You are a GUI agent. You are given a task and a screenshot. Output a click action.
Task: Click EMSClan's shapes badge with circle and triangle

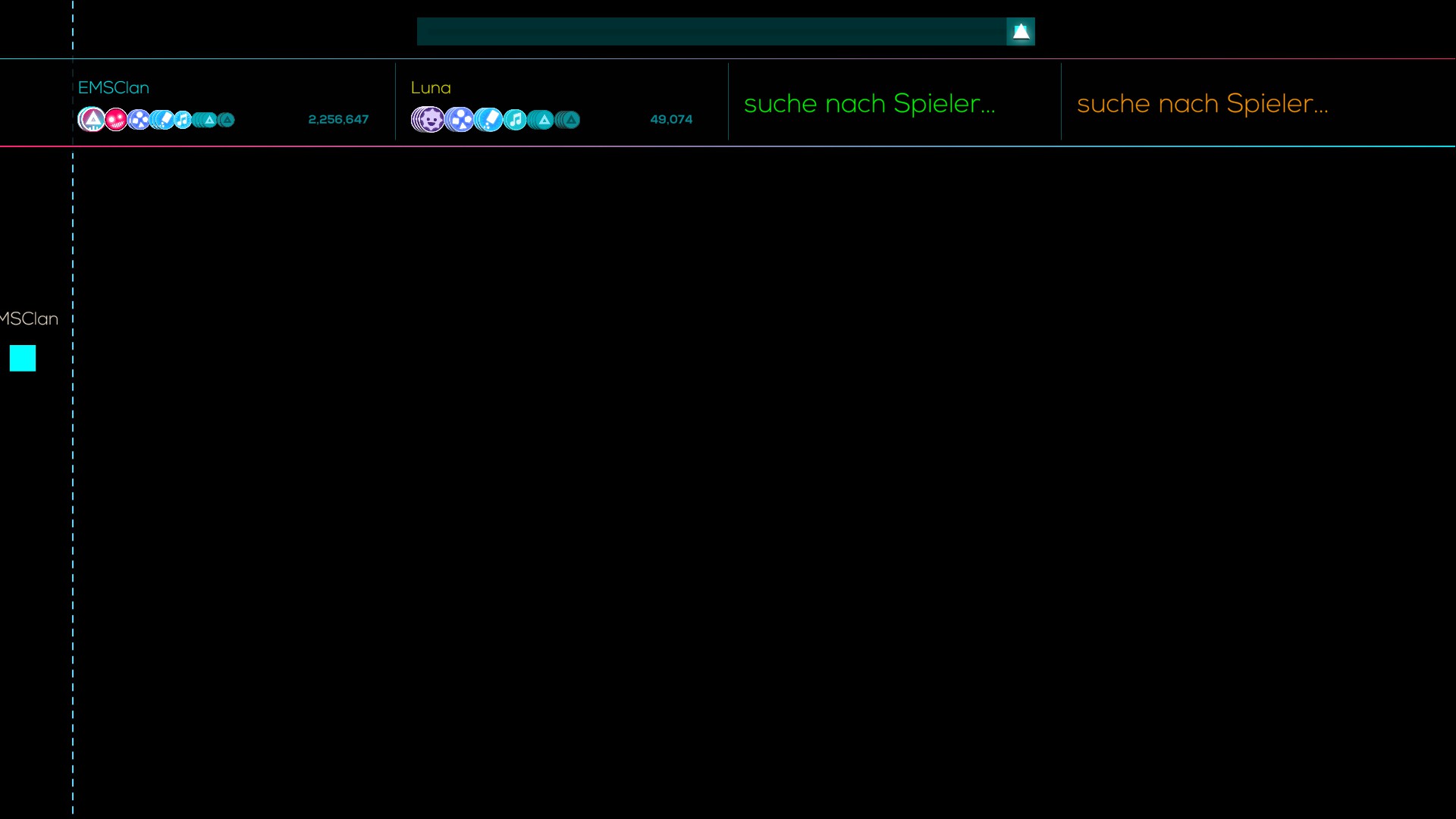[140, 120]
